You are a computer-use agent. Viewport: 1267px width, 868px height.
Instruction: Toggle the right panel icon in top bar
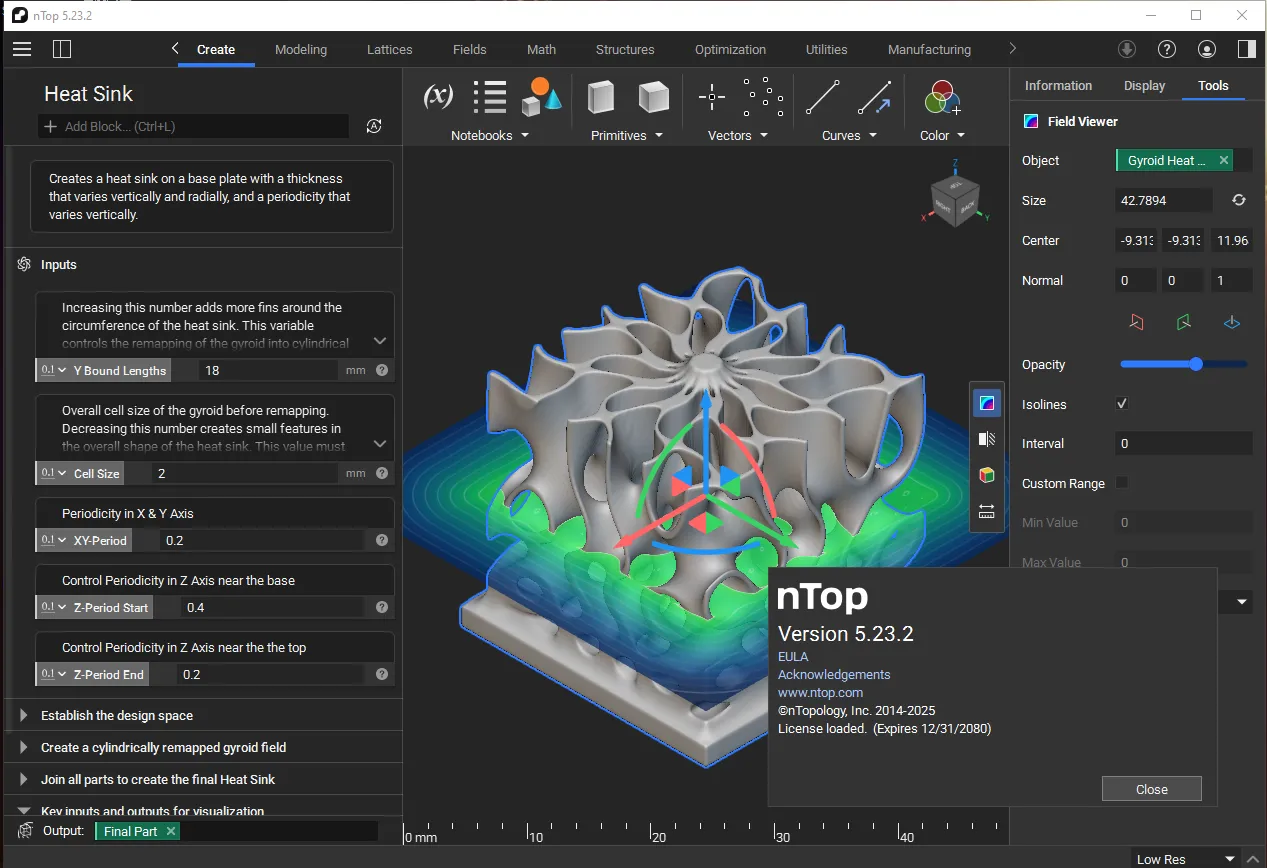click(x=1246, y=49)
